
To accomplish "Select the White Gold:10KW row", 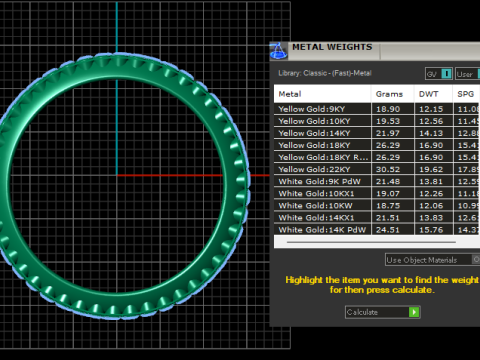I will point(377,205).
